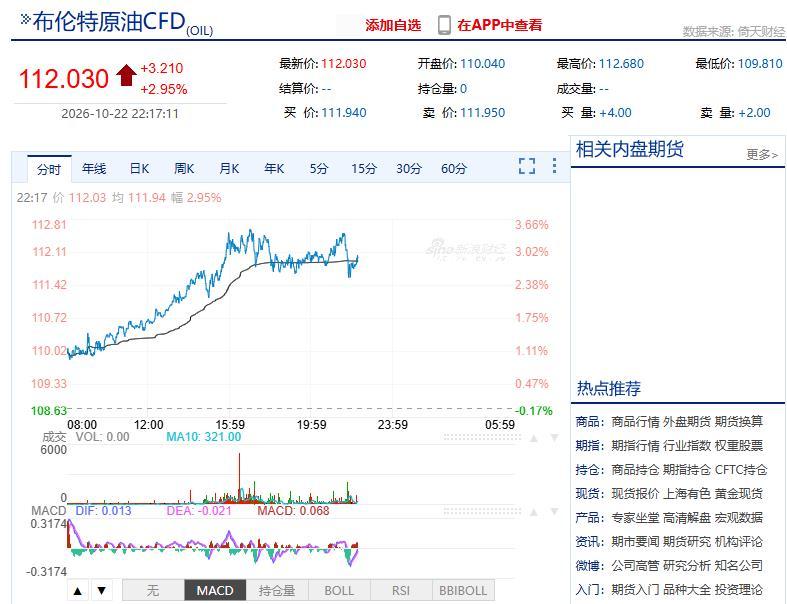Image resolution: width=787 pixels, height=604 pixels.
Task: Open the 知名公司 link
Action: tap(739, 566)
